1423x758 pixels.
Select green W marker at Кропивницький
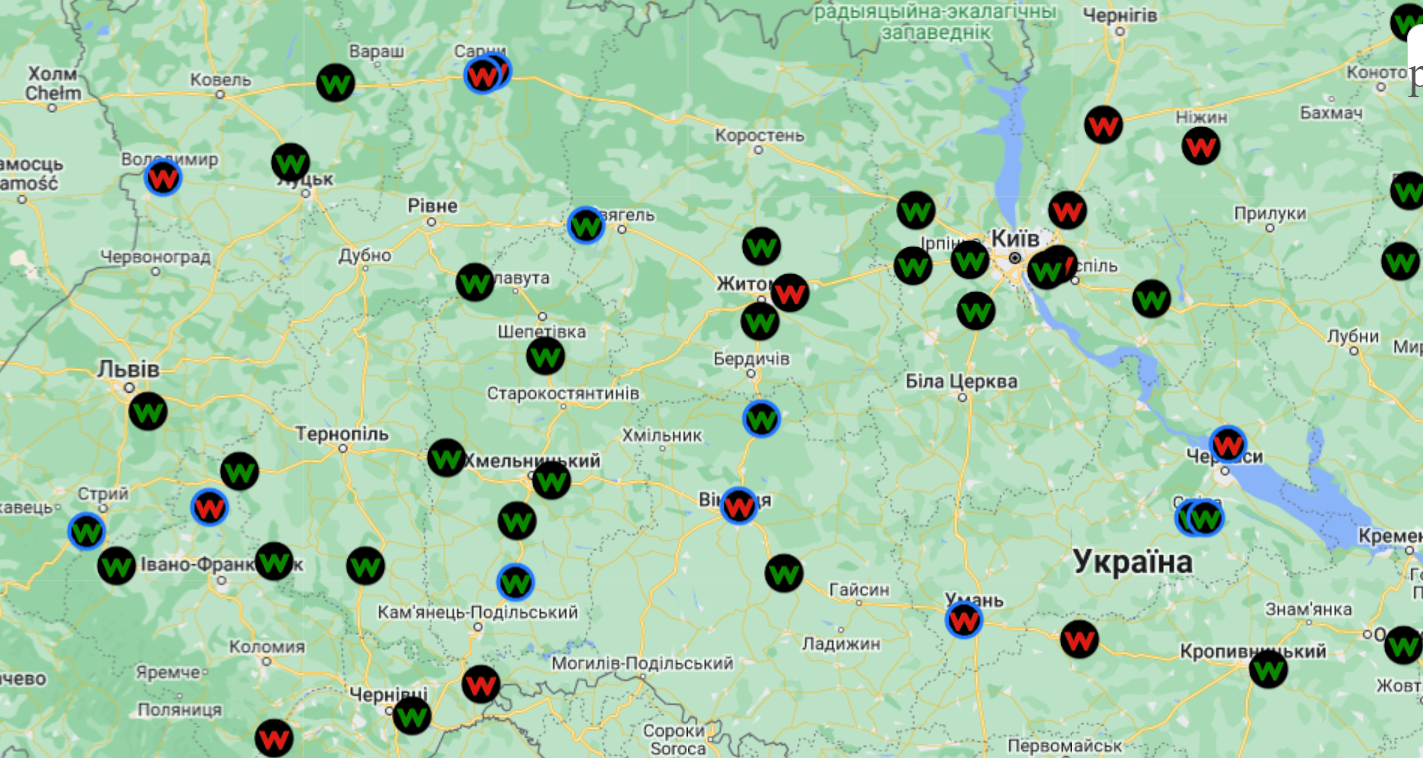point(1268,668)
